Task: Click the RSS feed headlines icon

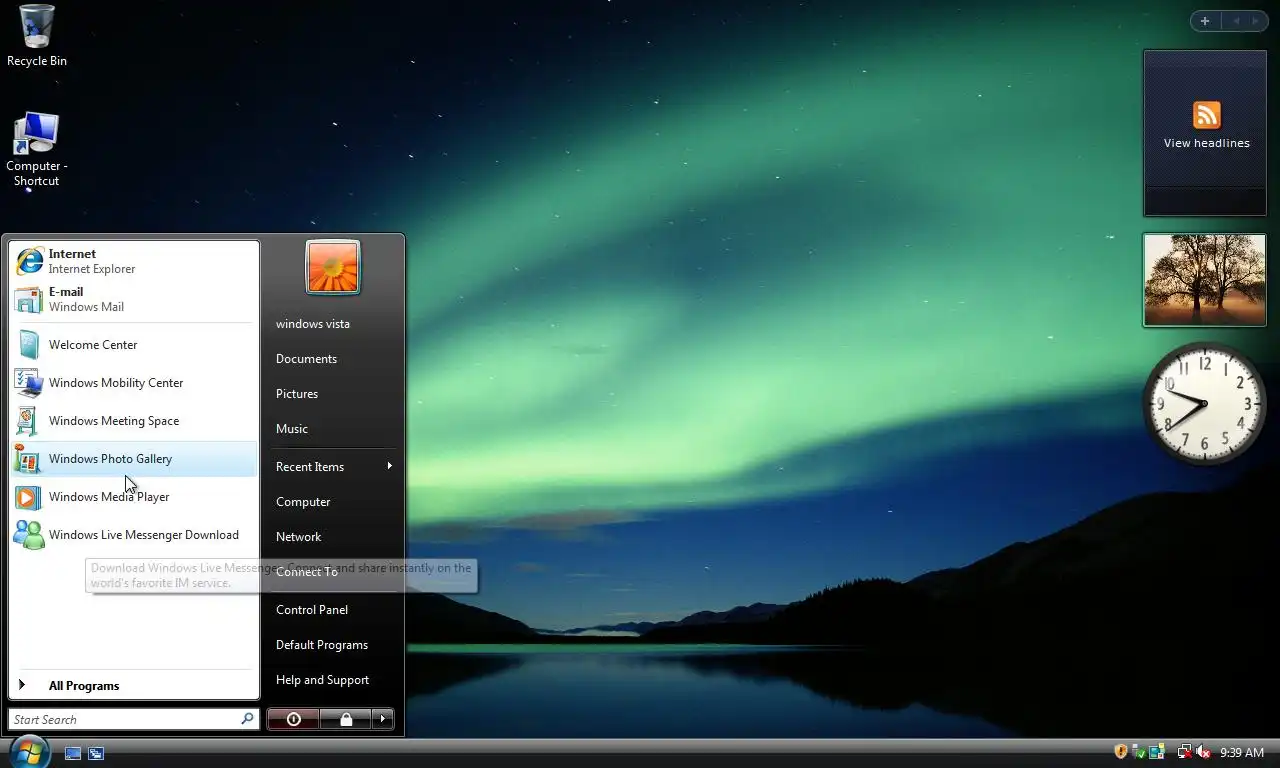Action: (1207, 115)
